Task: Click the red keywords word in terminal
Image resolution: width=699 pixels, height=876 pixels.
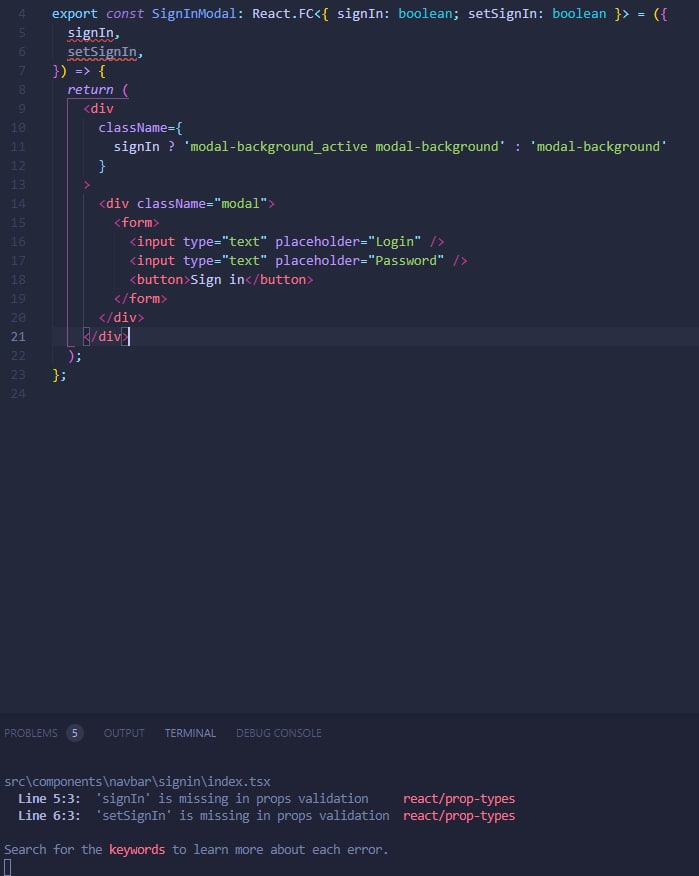Action: [137, 850]
